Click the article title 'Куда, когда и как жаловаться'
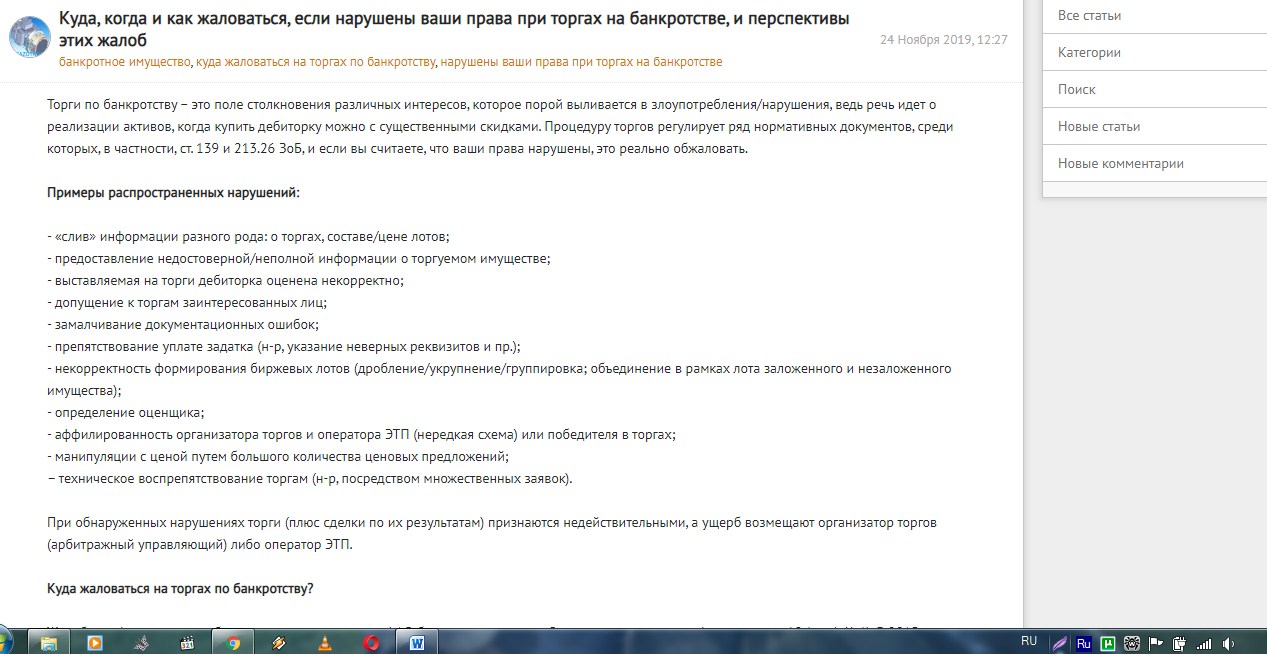The width and height of the screenshot is (1267, 654). [455, 29]
